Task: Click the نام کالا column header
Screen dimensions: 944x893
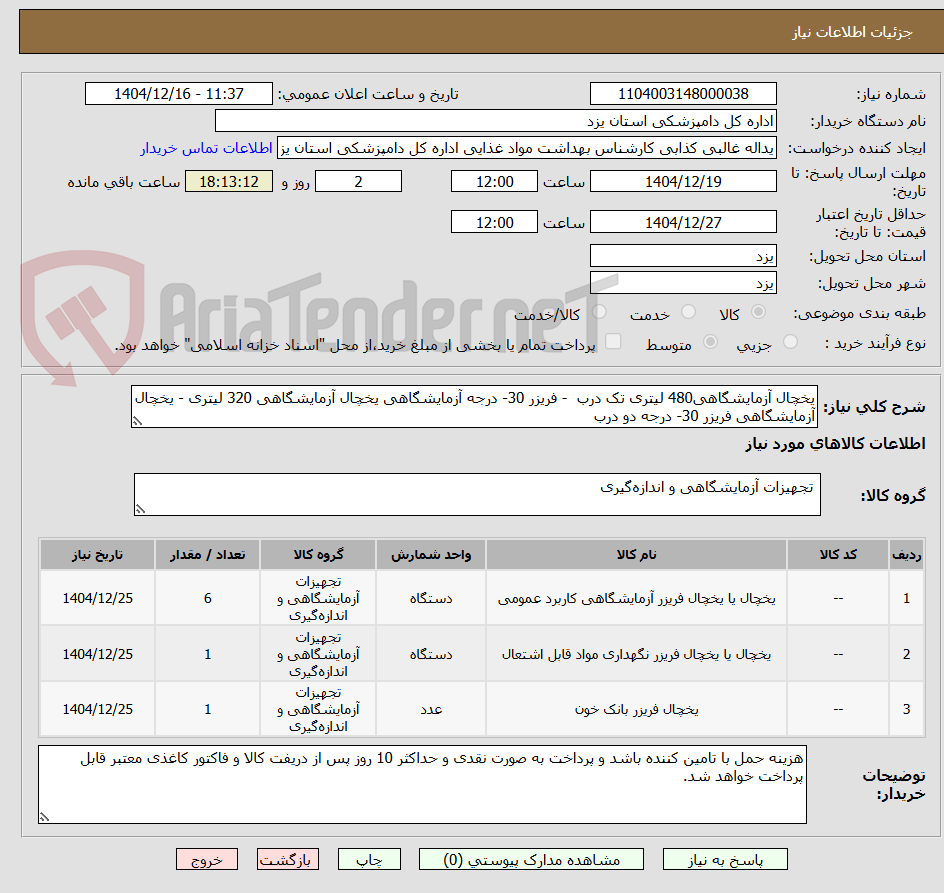Action: point(636,555)
